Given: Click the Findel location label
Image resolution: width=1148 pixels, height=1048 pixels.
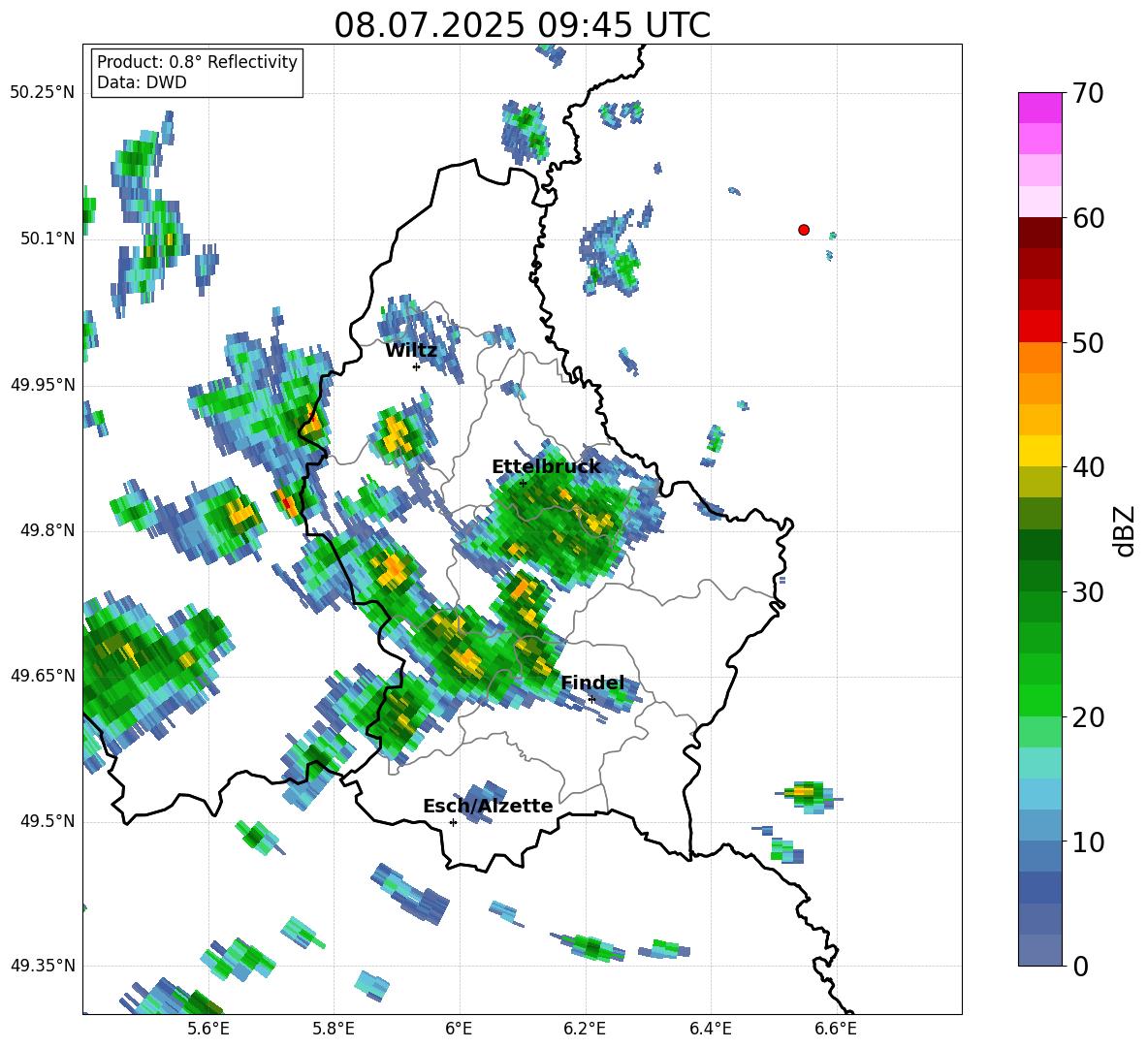Looking at the screenshot, I should [x=592, y=683].
